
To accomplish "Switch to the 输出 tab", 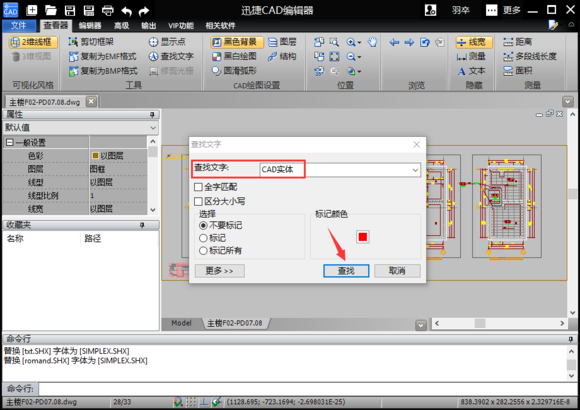I will click(x=148, y=26).
